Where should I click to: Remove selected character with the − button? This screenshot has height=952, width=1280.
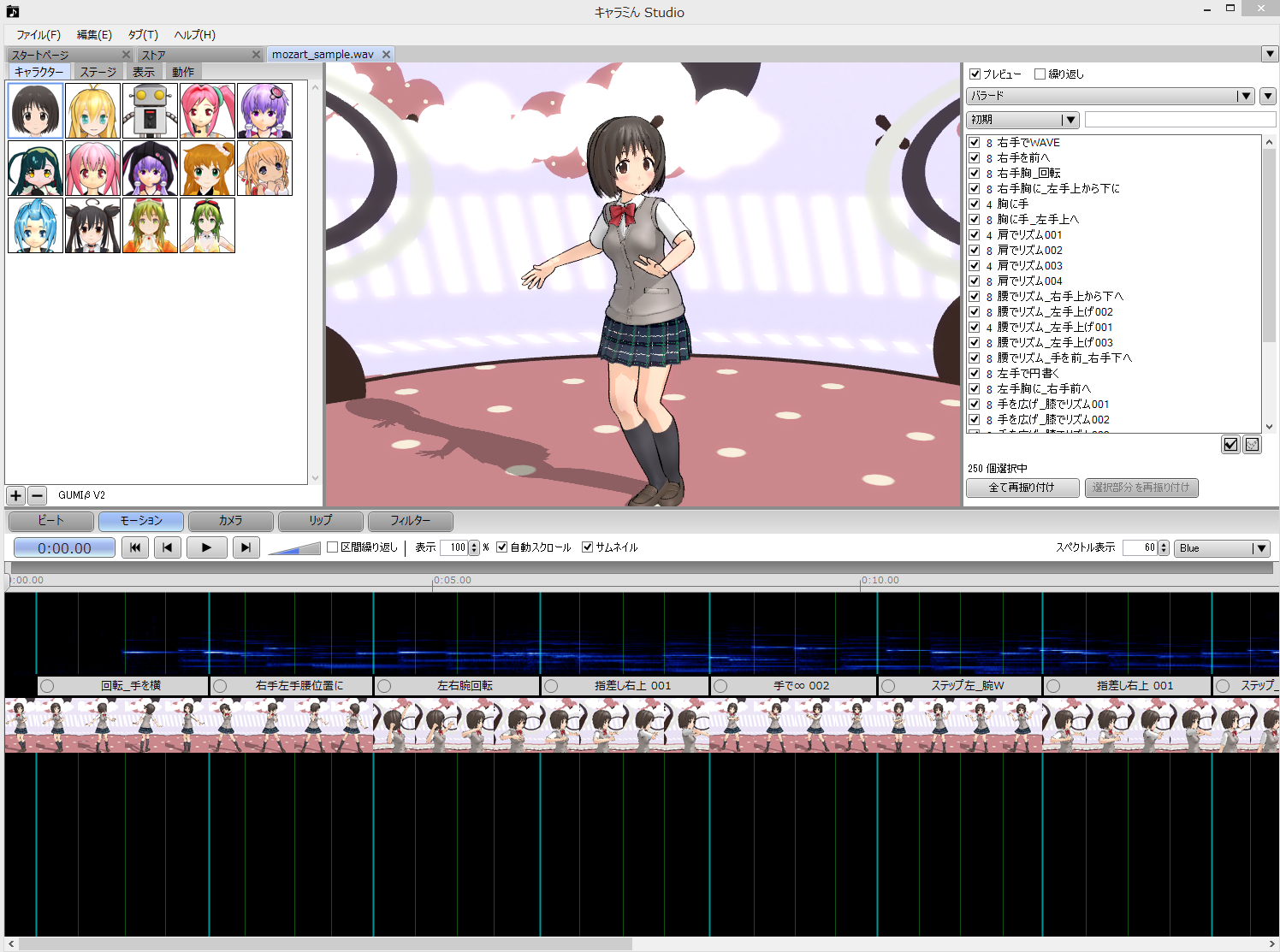[x=37, y=495]
